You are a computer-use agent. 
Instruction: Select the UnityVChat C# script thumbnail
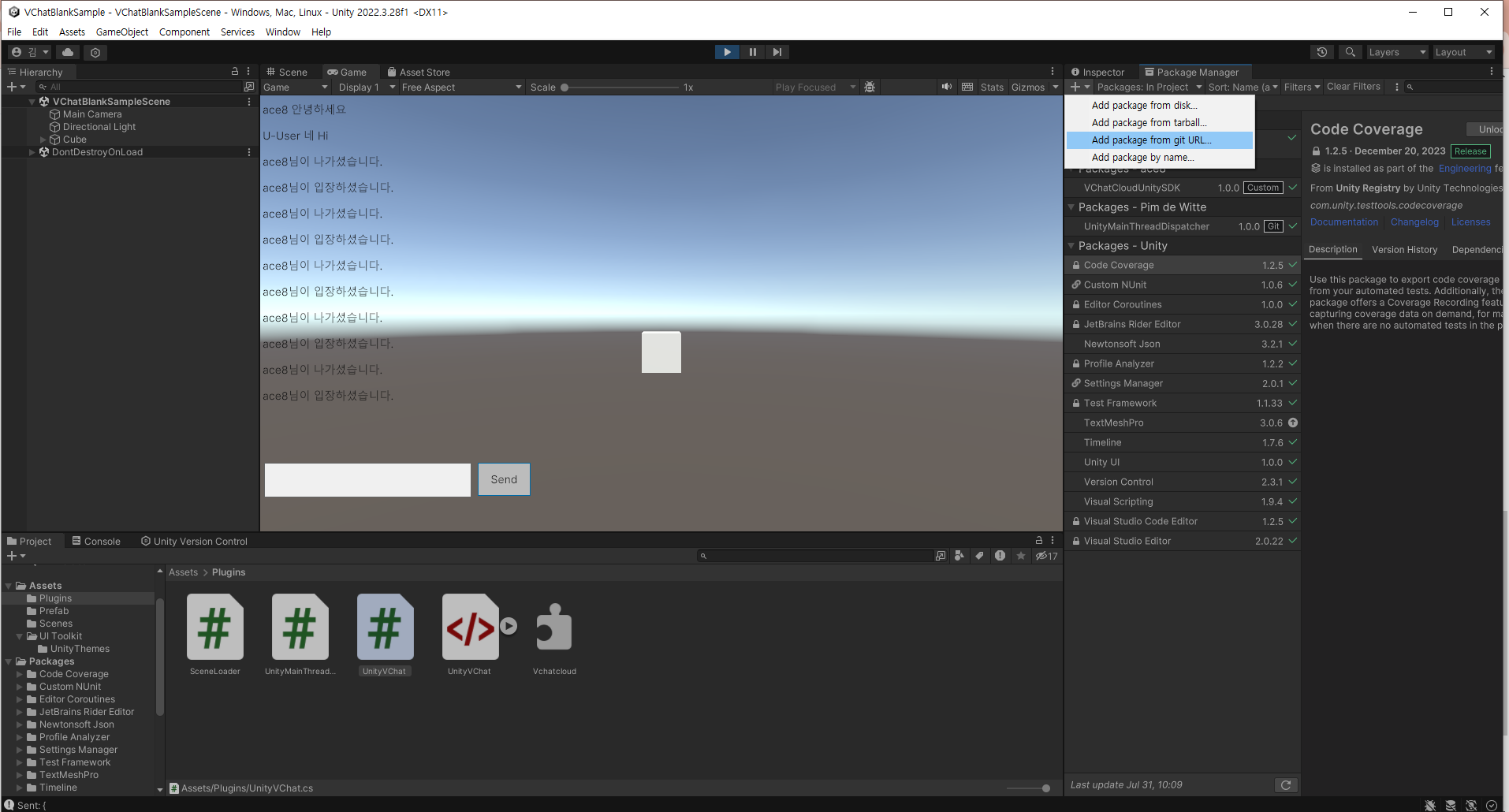385,628
